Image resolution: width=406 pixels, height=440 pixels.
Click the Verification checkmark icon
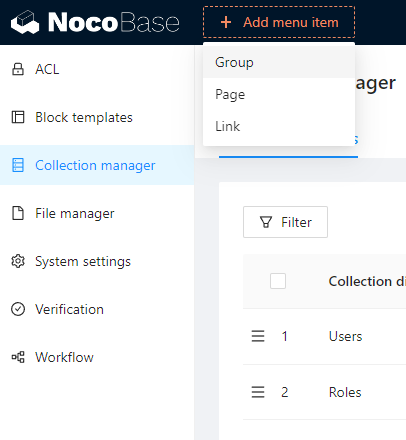pos(18,309)
